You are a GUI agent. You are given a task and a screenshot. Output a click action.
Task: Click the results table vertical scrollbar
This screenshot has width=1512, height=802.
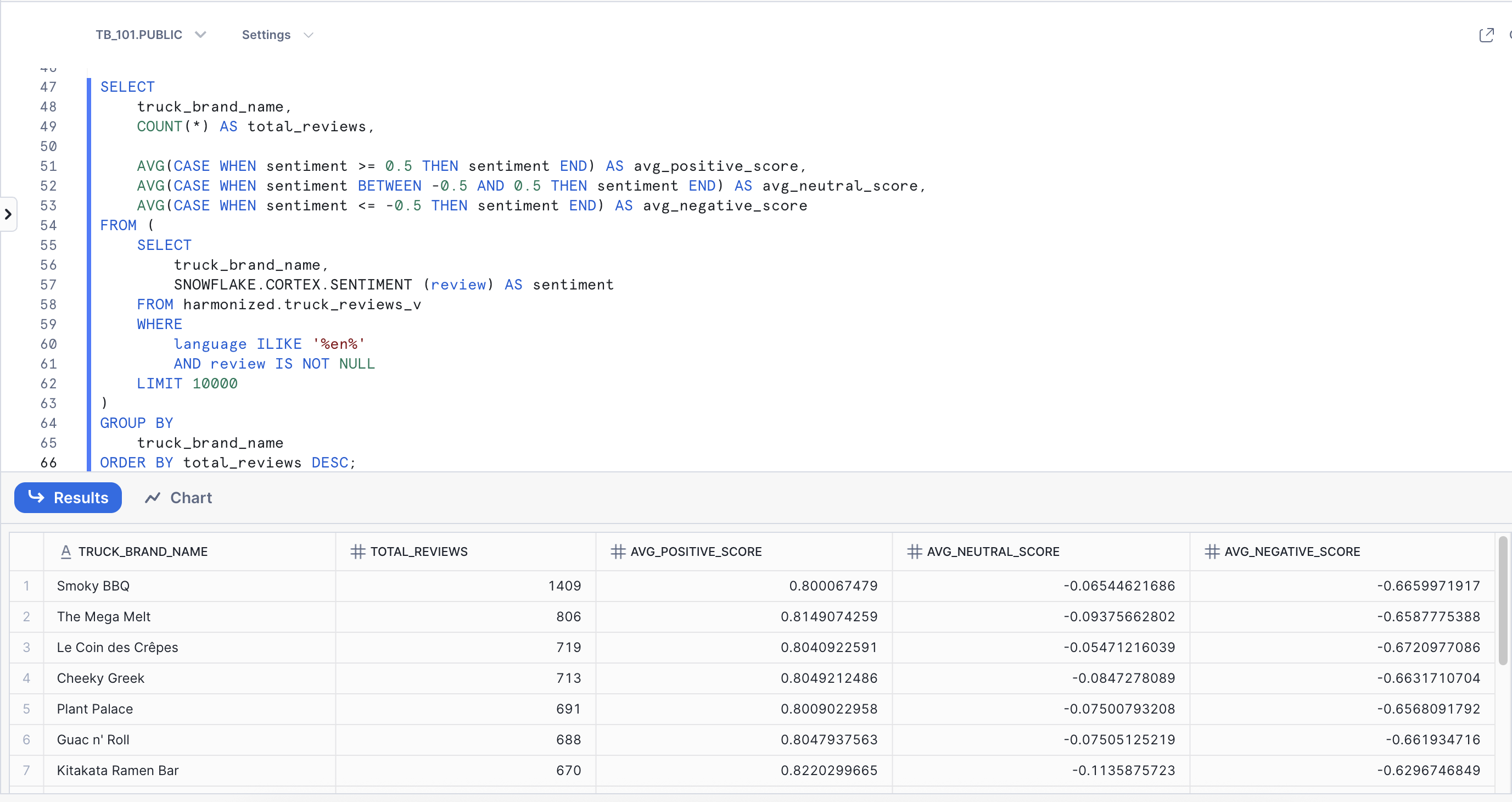tap(1502, 601)
